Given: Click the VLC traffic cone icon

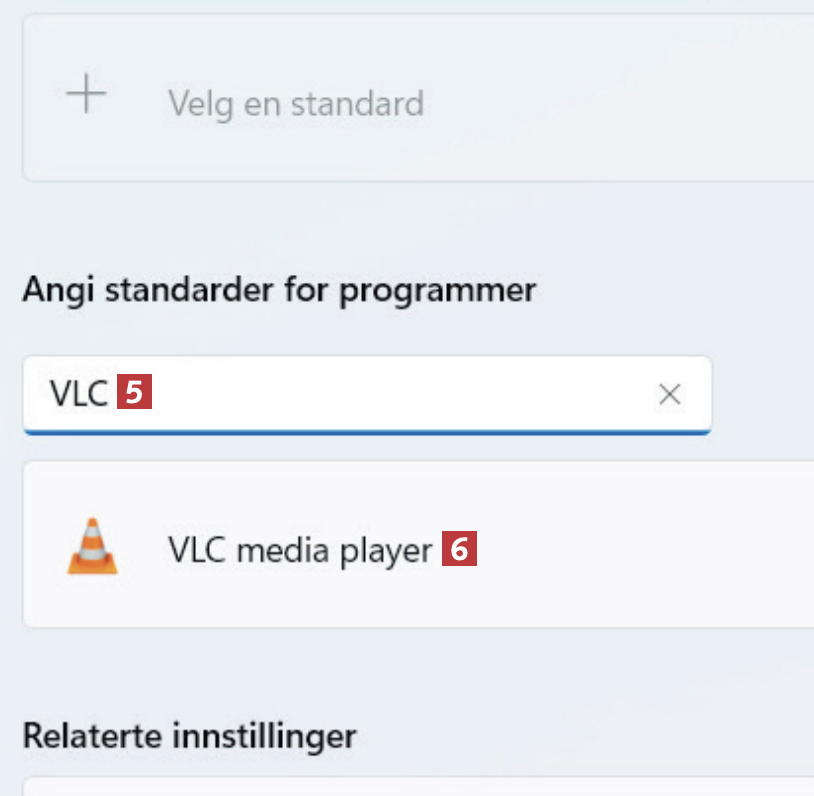Looking at the screenshot, I should click(x=92, y=547).
